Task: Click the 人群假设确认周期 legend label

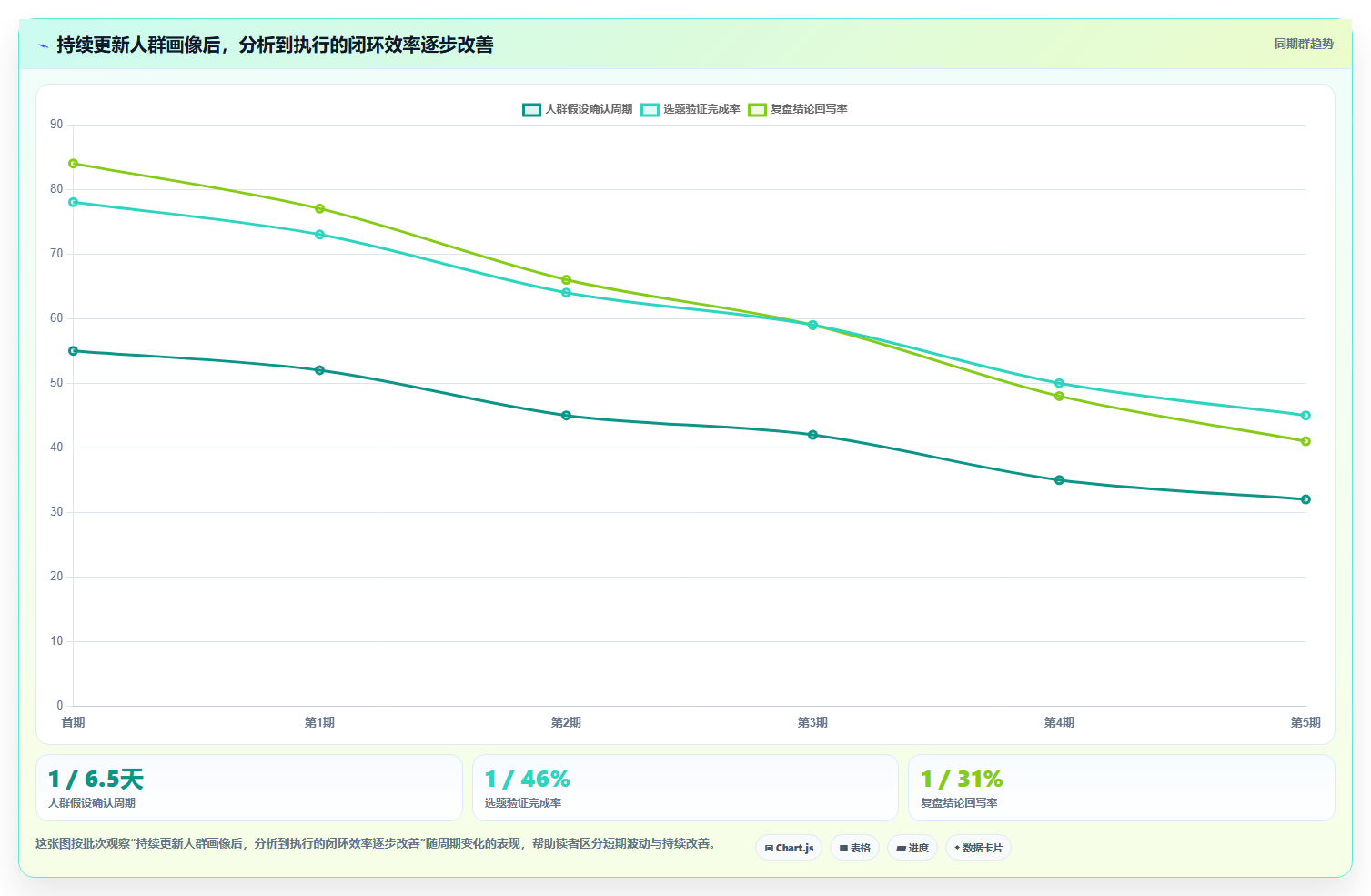Action: pos(589,109)
